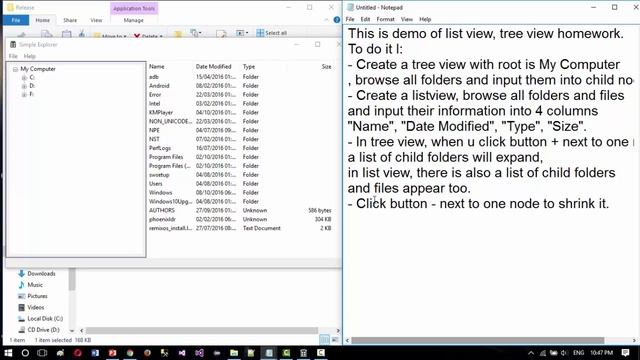Select the Intel folder row
Viewport: 640px width, 360px height.
[240, 104]
